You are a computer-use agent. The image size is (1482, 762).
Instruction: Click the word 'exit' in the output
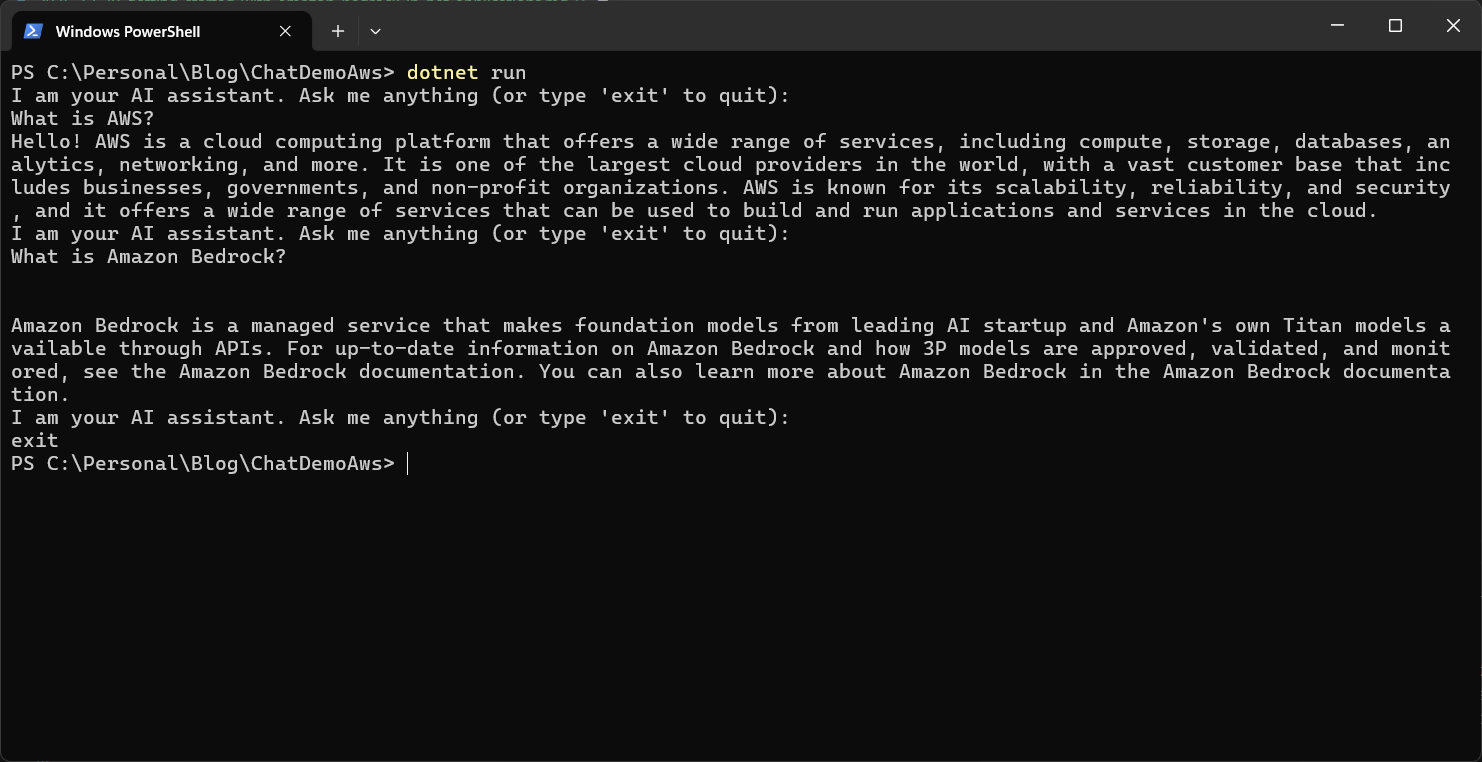(33, 440)
